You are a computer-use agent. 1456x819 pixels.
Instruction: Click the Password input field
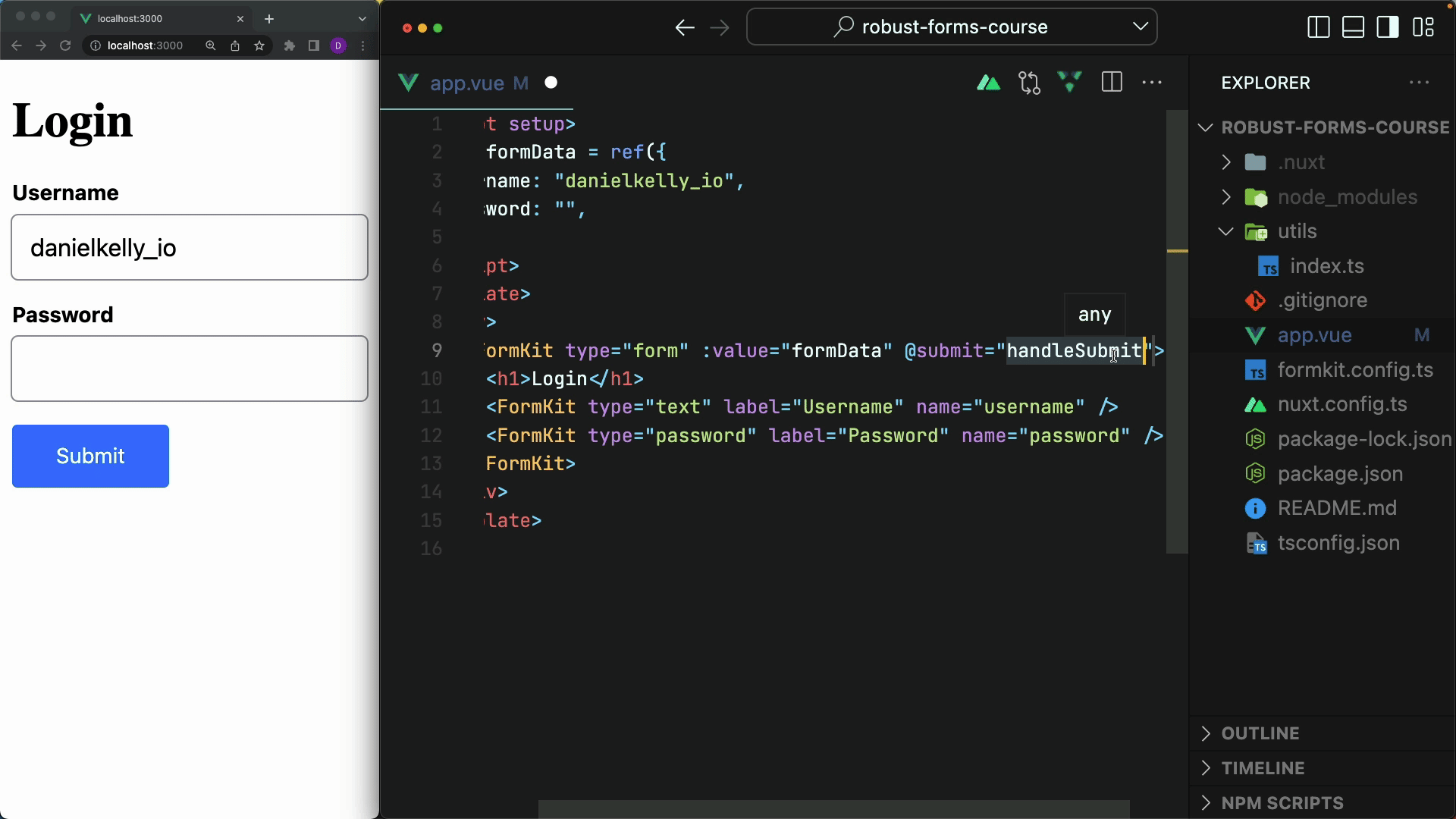[190, 369]
